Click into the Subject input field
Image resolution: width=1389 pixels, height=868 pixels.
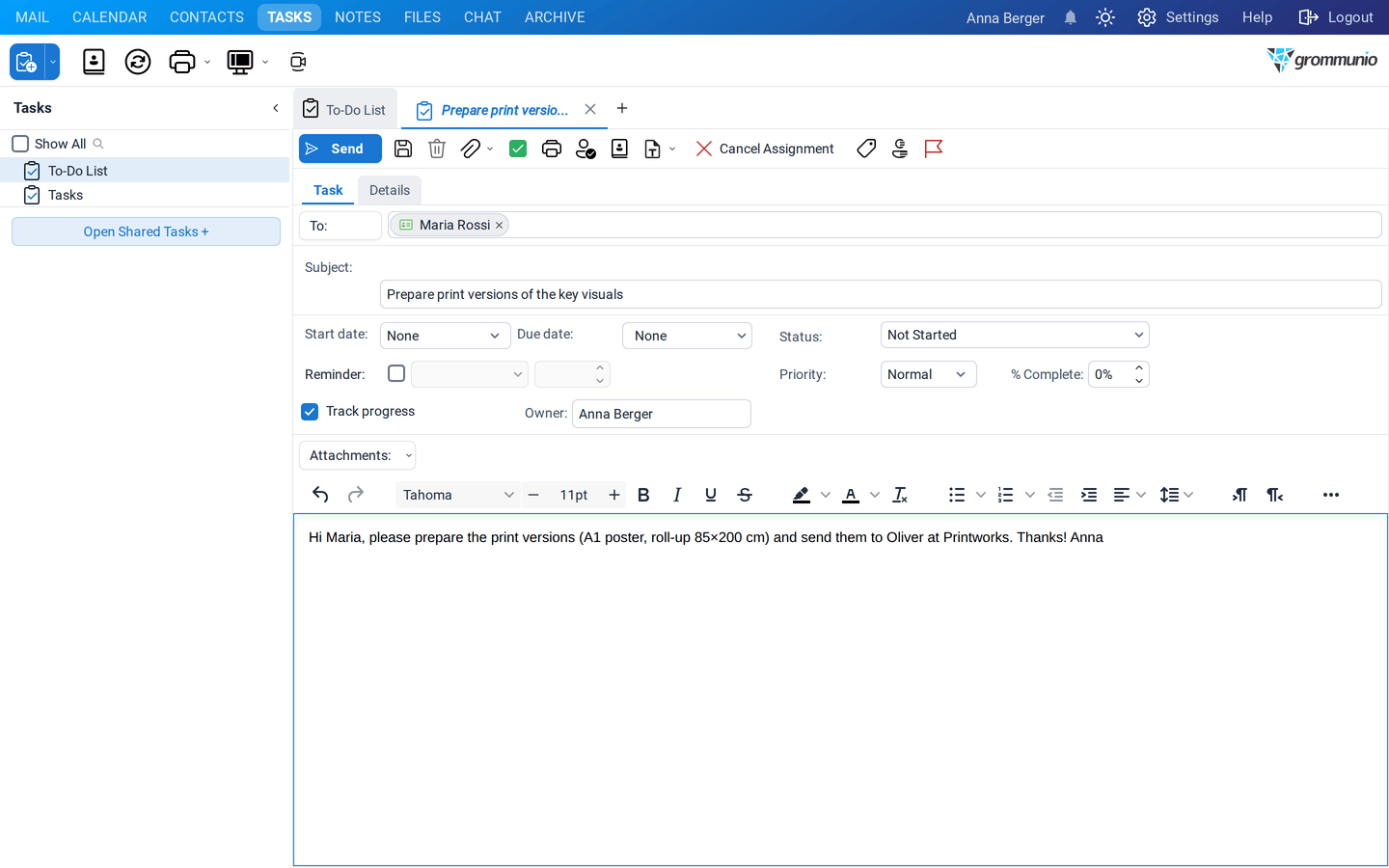[x=881, y=294]
